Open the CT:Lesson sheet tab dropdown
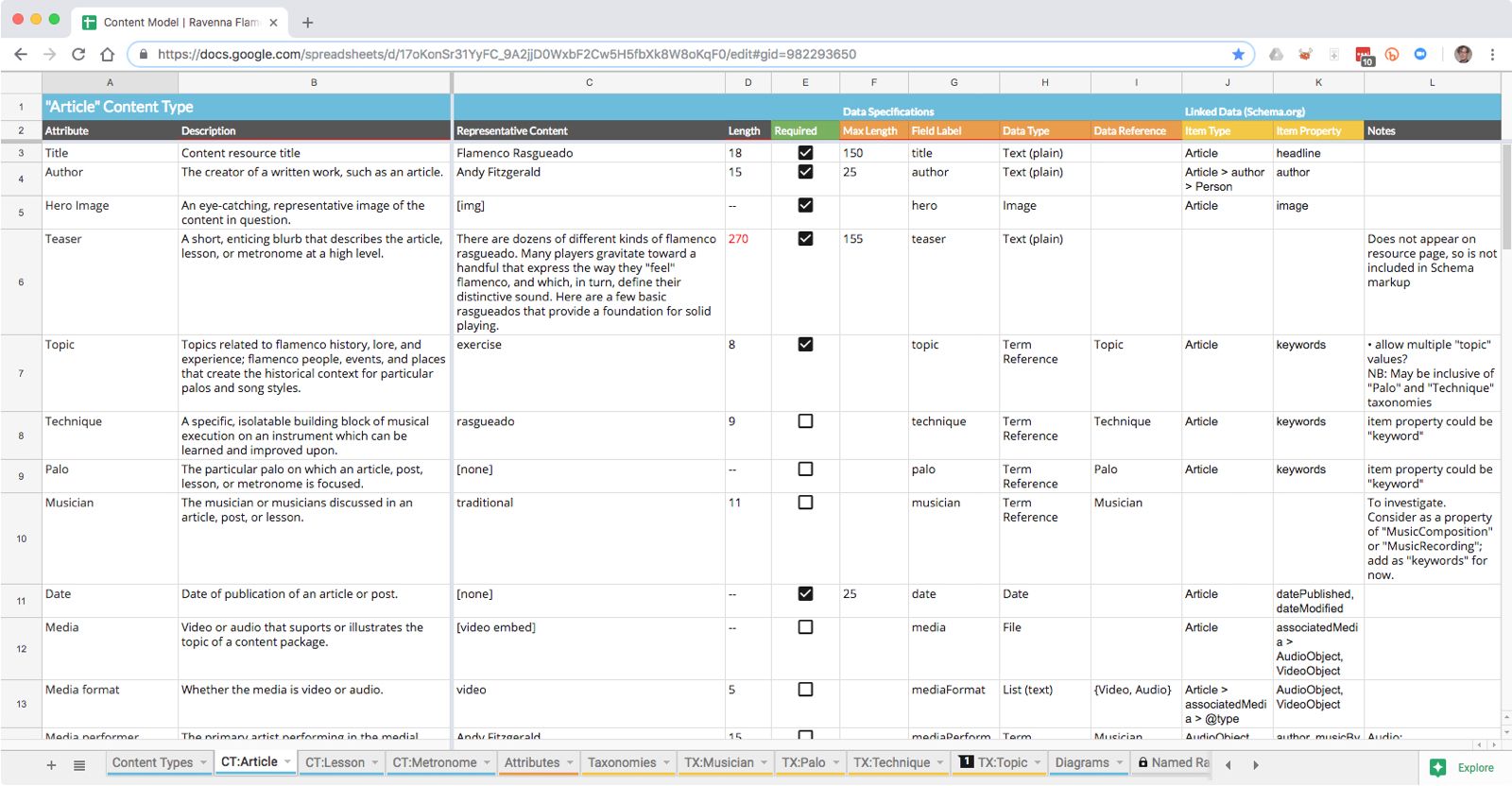 tap(375, 762)
